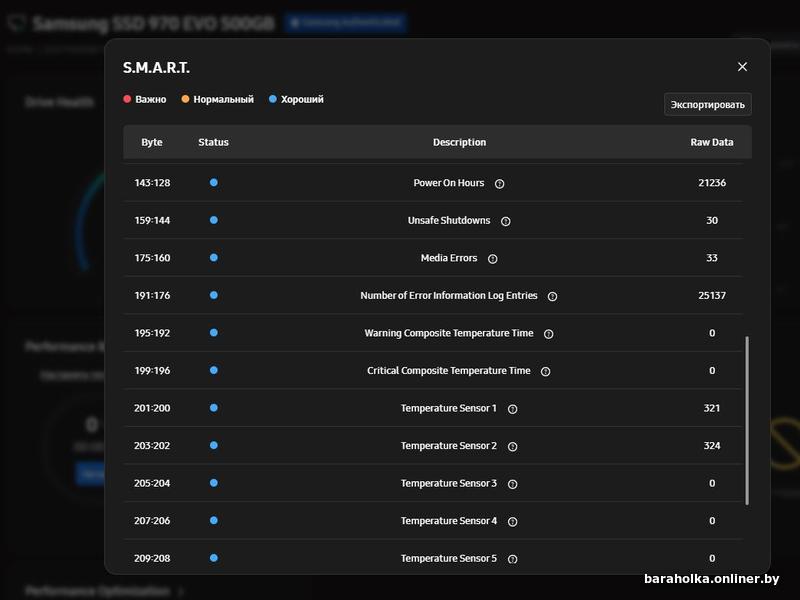Click the blue status dot for Media Errors
Image resolution: width=800 pixels, height=600 pixels.
[x=214, y=258]
